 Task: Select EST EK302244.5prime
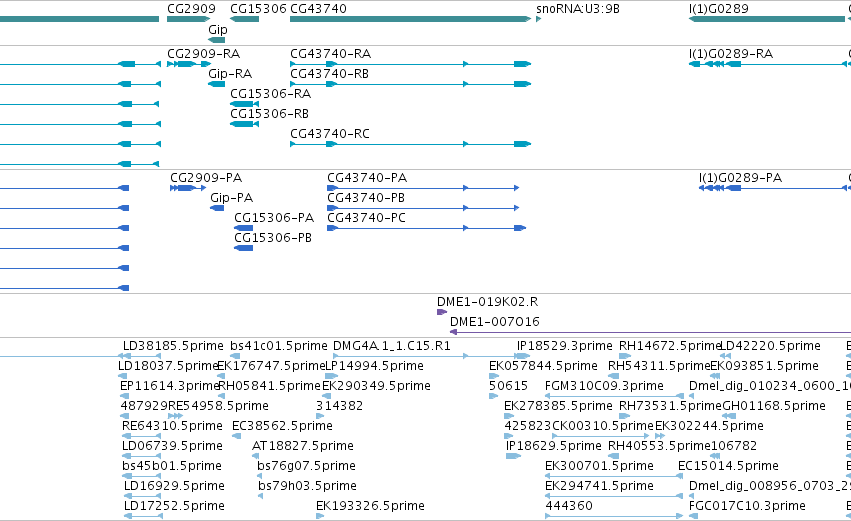(660, 436)
